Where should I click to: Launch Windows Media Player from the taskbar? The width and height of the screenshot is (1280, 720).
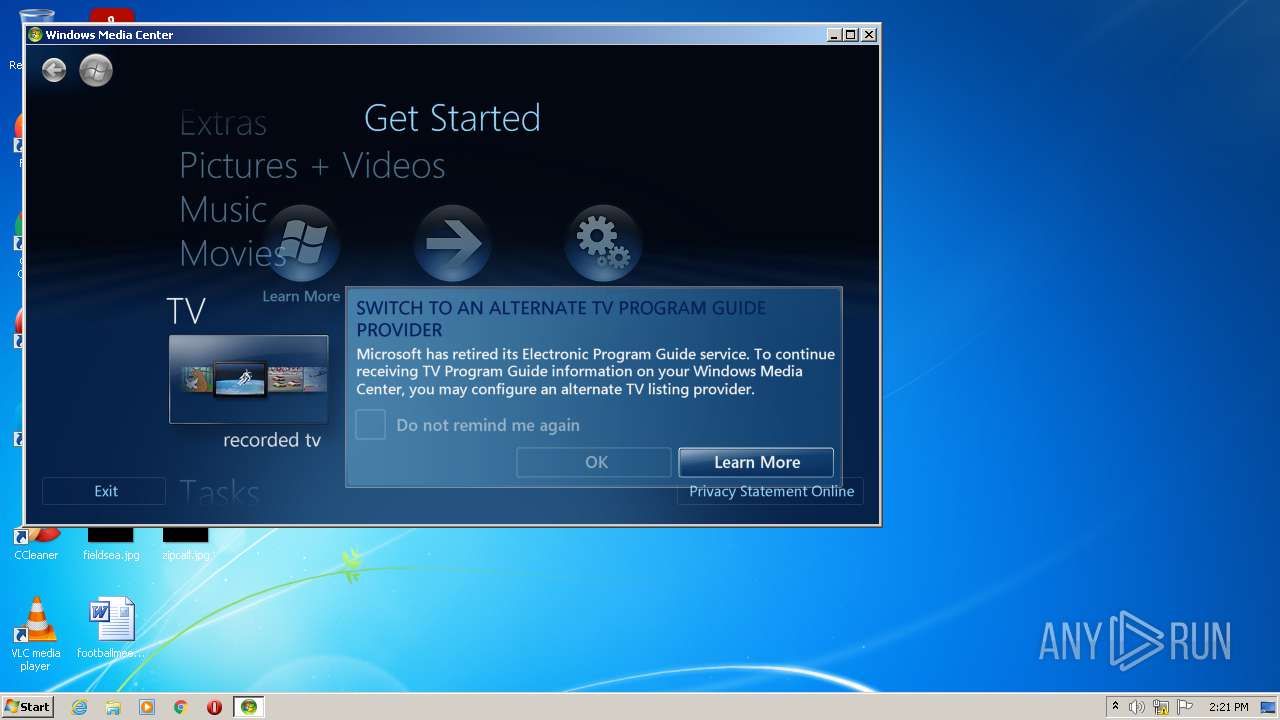point(147,707)
